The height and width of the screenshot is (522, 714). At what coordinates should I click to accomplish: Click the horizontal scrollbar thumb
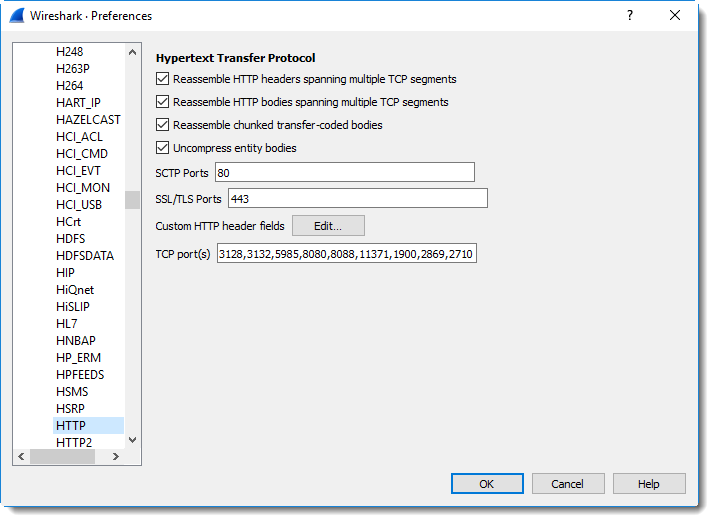pos(62,456)
